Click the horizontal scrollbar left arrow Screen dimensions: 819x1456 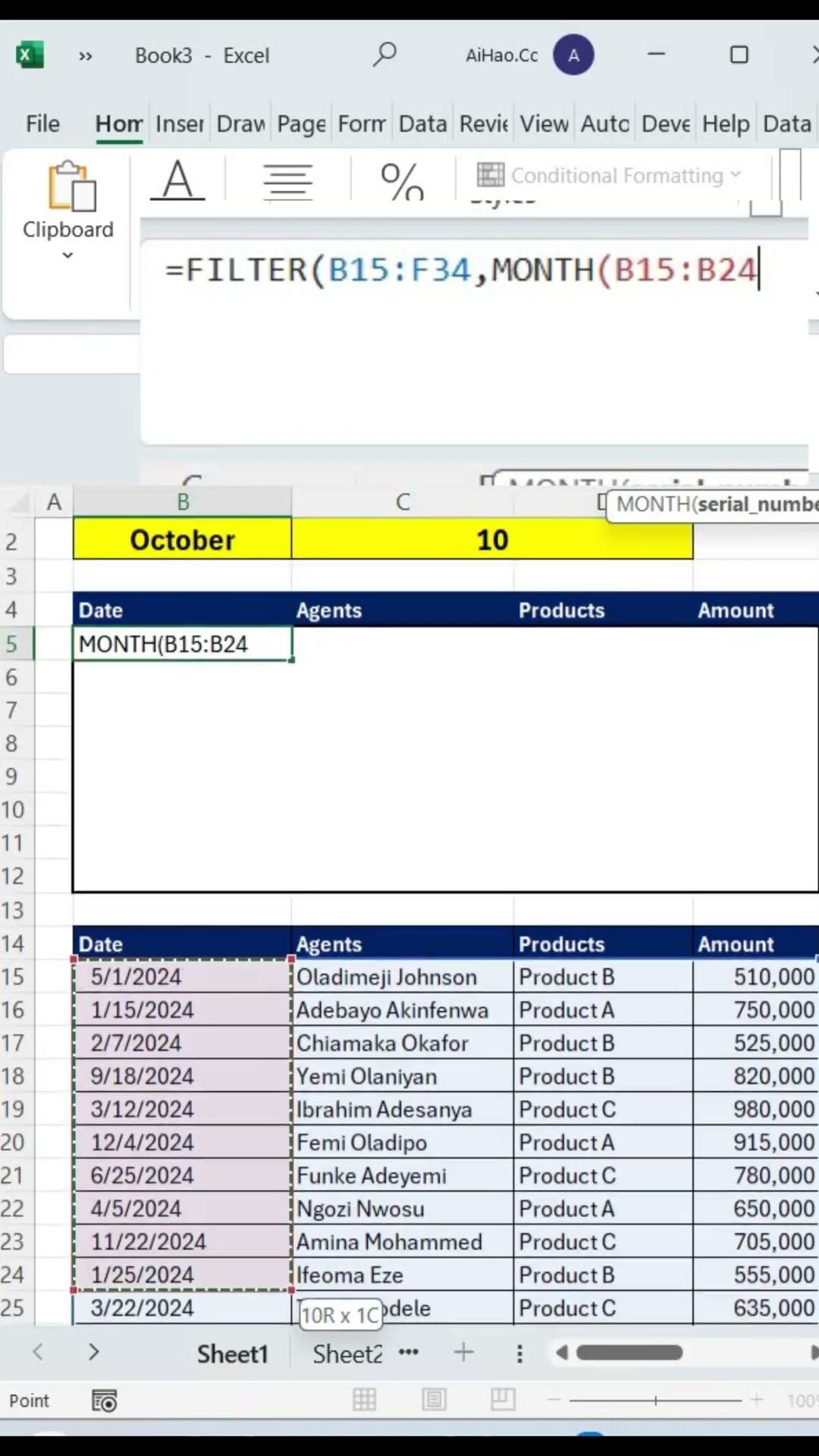tap(562, 1353)
